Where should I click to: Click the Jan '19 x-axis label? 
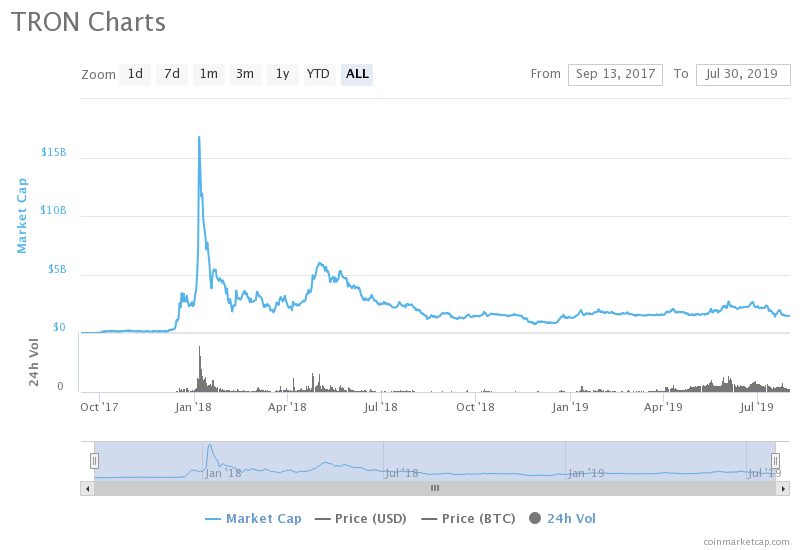[570, 407]
